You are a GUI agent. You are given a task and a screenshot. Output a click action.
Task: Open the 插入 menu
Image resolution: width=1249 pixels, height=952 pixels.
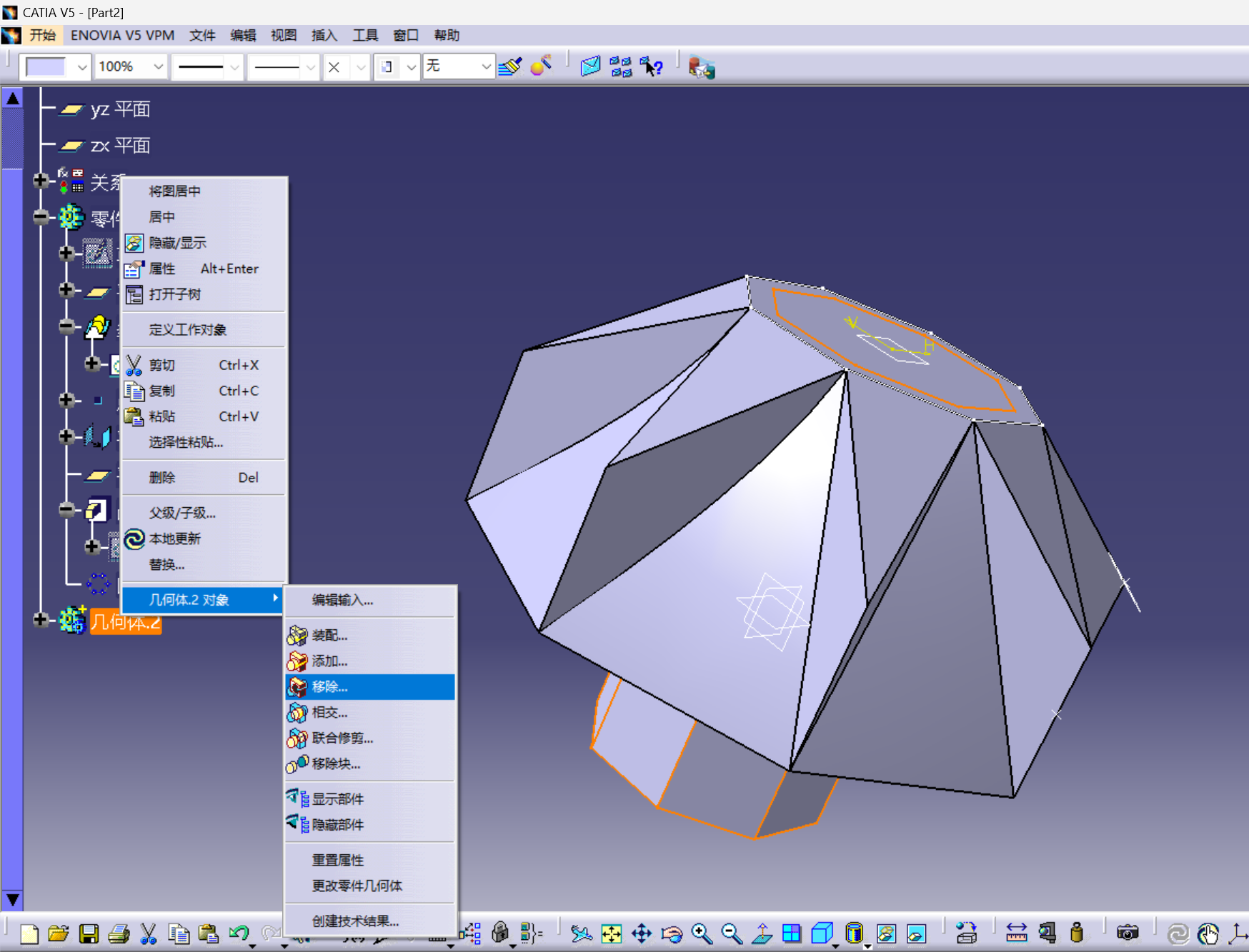(324, 35)
